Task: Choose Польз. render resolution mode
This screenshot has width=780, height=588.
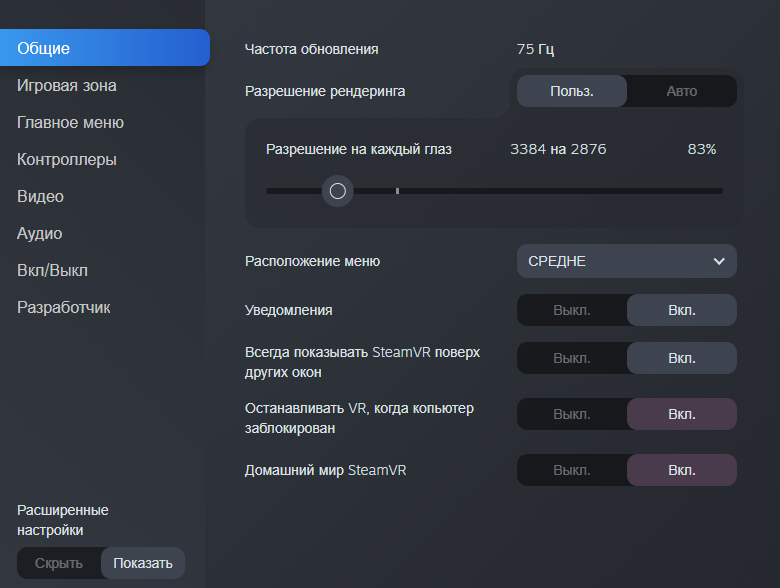Action: (x=572, y=91)
